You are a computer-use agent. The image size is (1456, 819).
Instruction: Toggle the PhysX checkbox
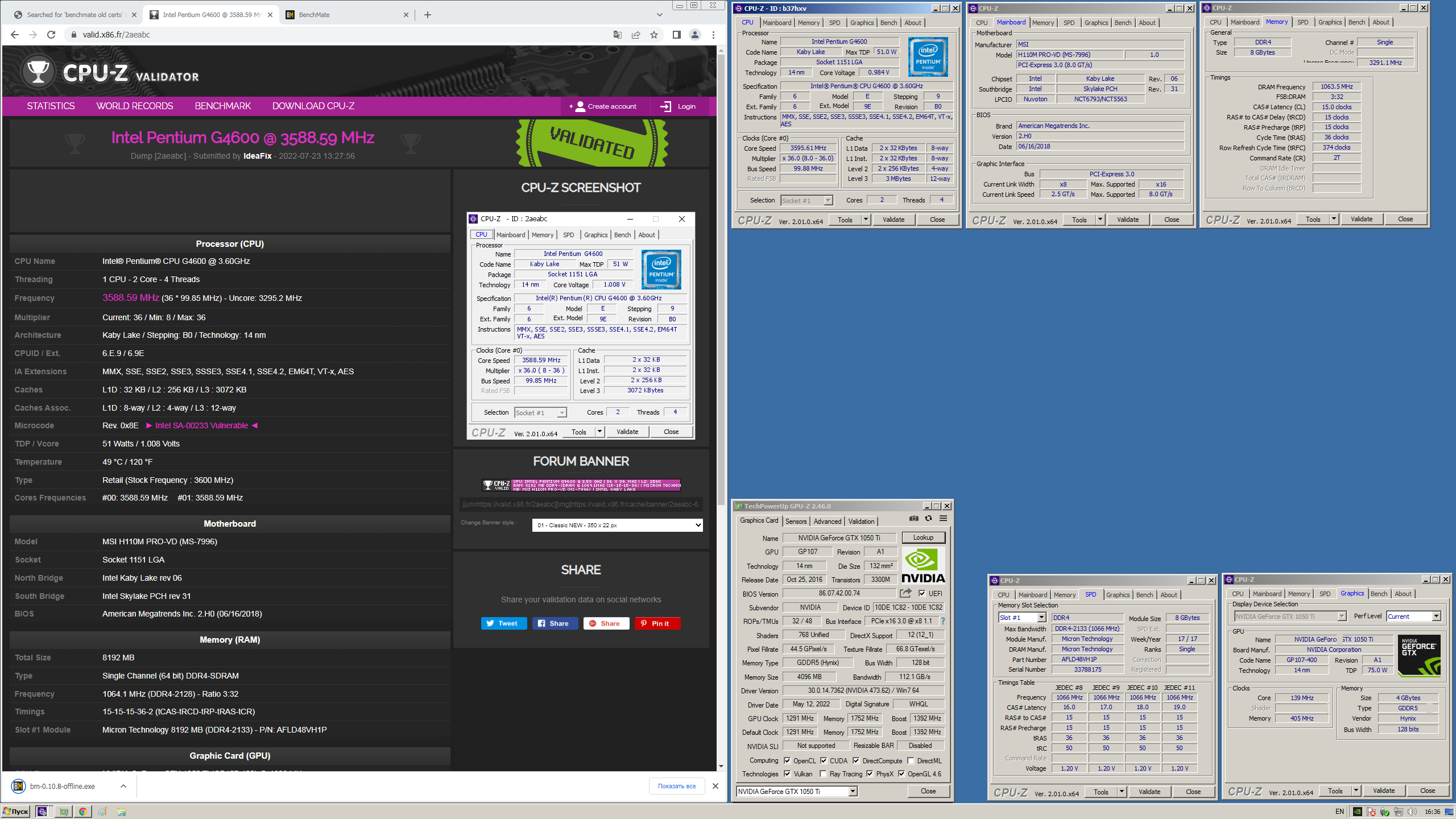870,773
